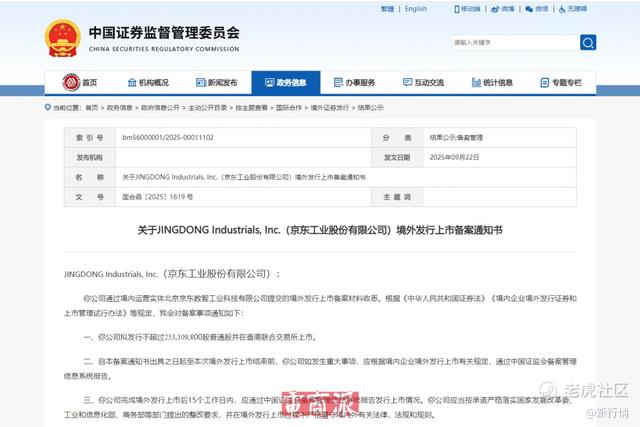The width and height of the screenshot is (640, 427).
Task: Go to 政府信息公开 in the breadcrumb
Action: [160, 108]
